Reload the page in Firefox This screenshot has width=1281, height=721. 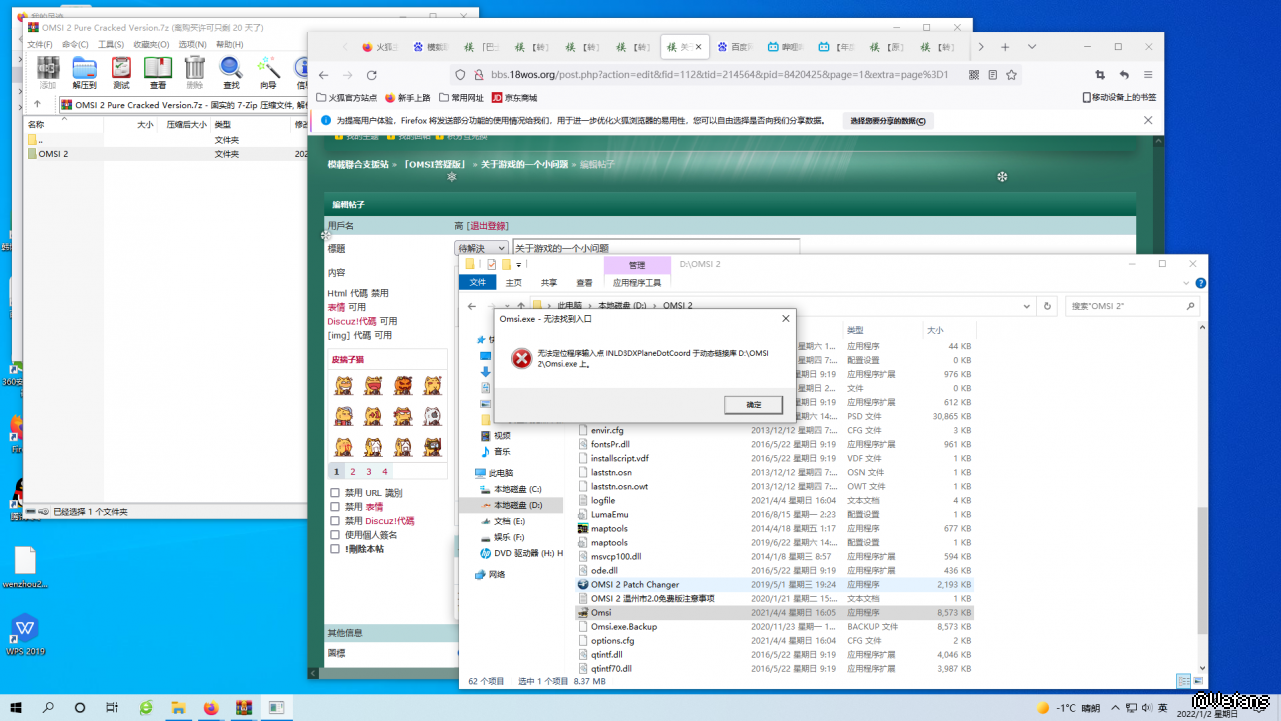click(371, 75)
